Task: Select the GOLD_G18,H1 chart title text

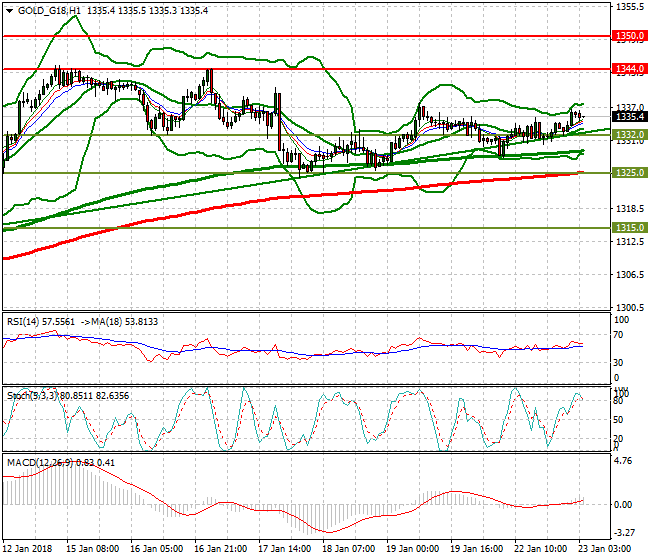Action: pyautogui.click(x=49, y=11)
